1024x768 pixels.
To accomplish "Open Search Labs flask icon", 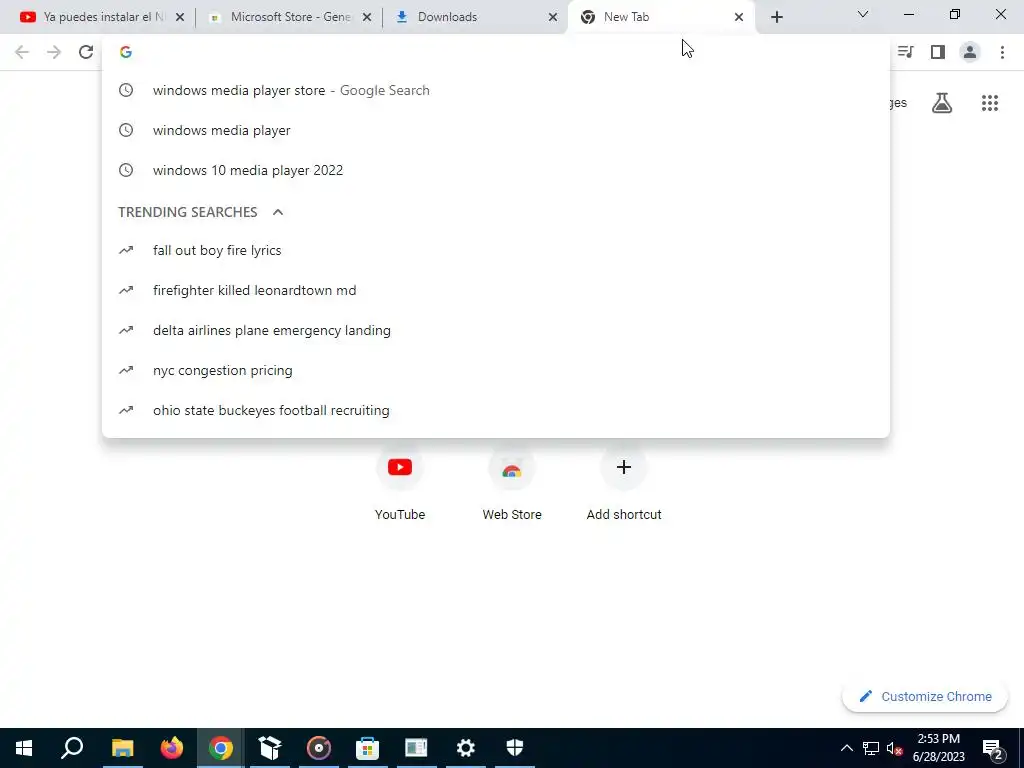I will click(942, 103).
